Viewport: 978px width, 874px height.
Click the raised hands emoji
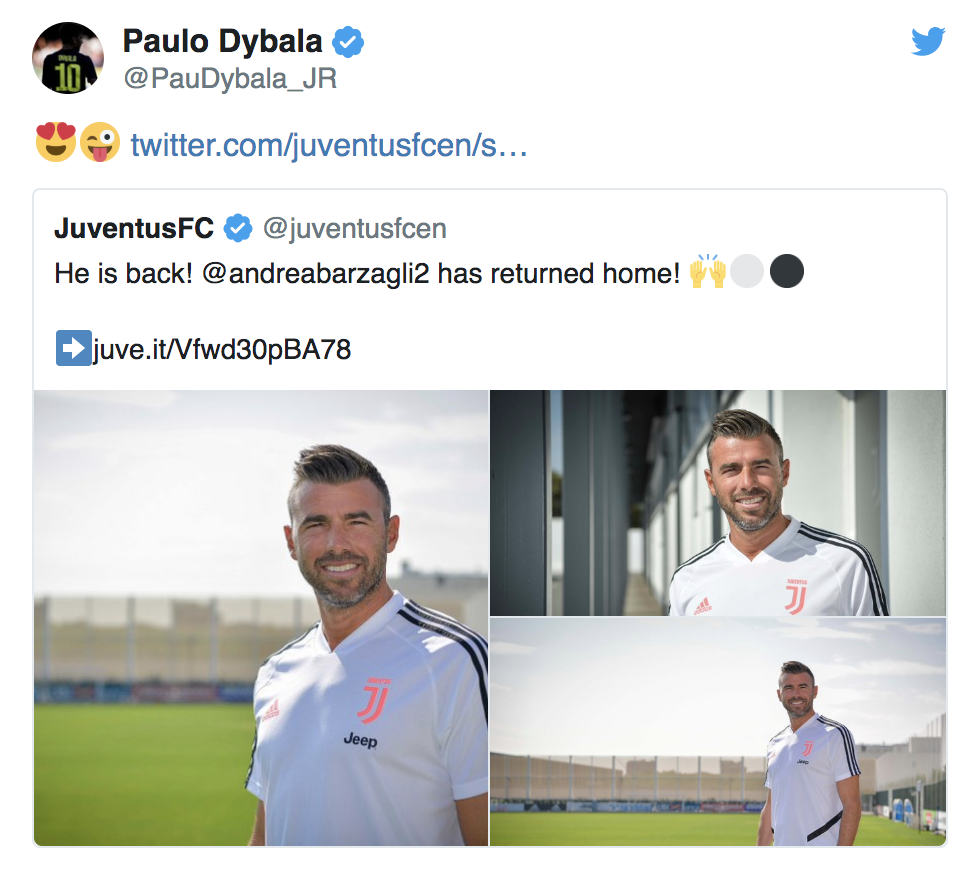(x=708, y=271)
